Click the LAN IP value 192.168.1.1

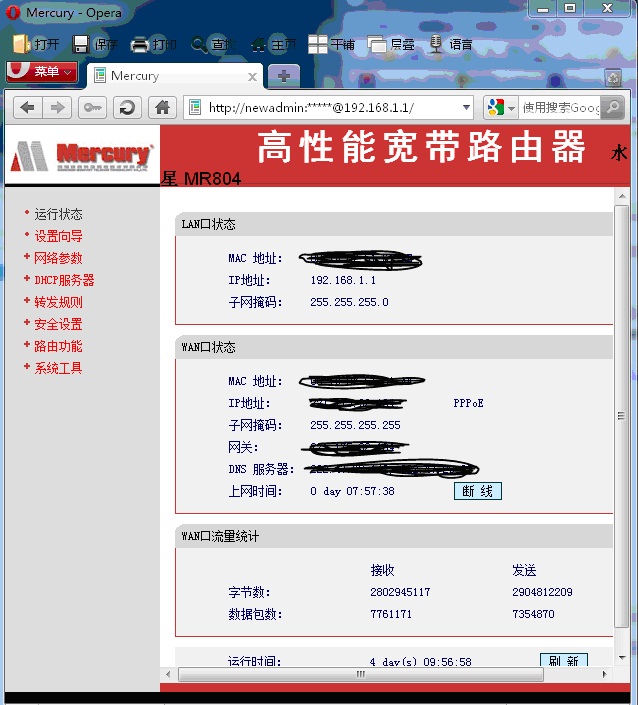[343, 280]
